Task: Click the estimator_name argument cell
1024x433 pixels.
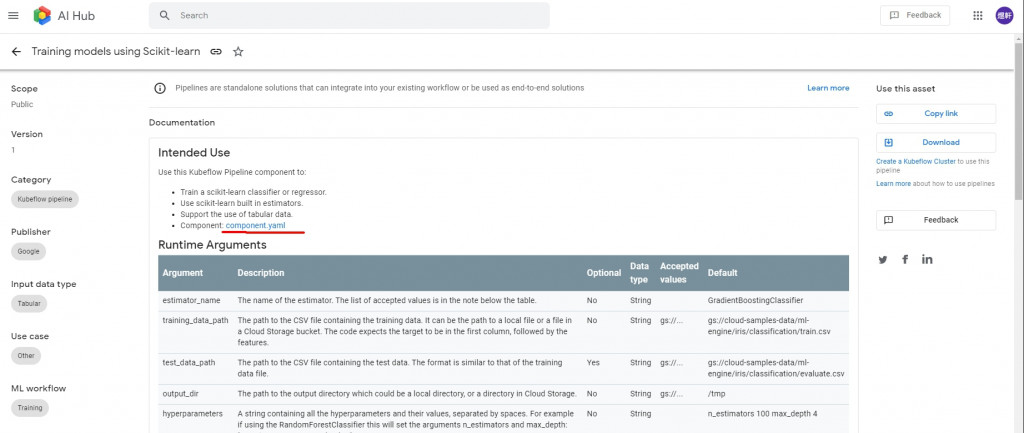Action: point(191,300)
